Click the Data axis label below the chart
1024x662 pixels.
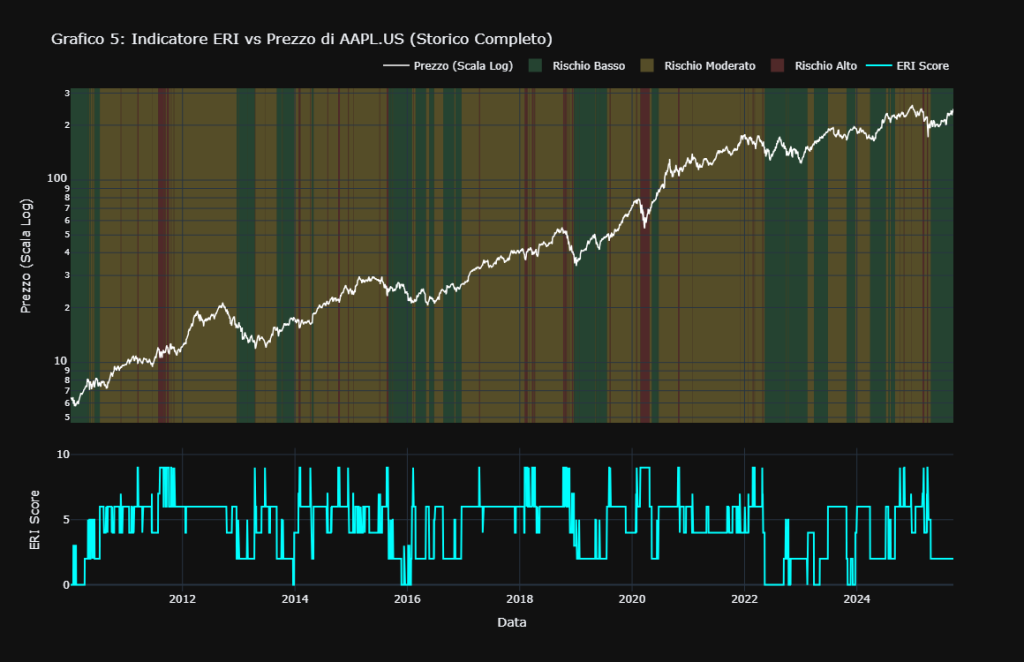click(511, 621)
